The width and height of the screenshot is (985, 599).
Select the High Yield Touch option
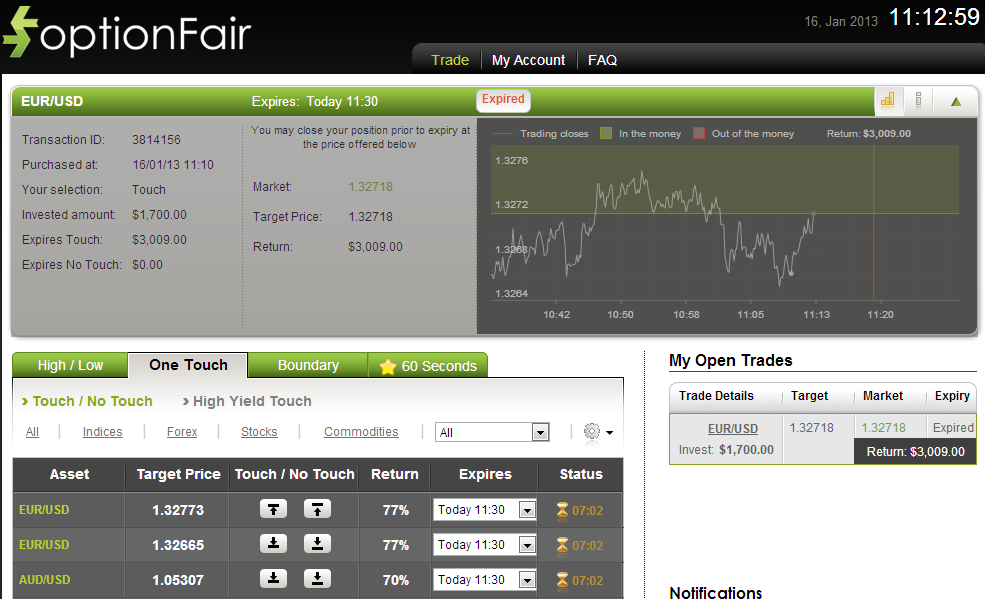[249, 401]
